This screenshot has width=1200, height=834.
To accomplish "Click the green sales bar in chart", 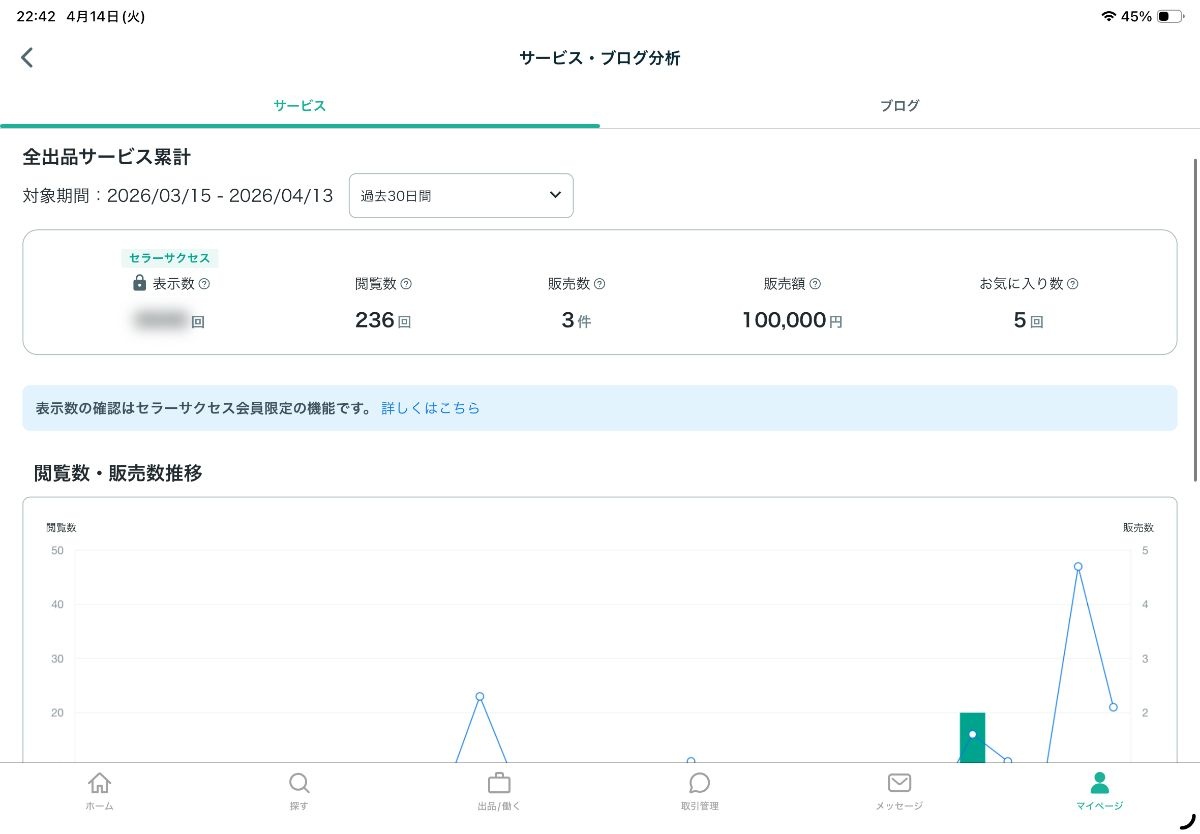I will pyautogui.click(x=972, y=738).
